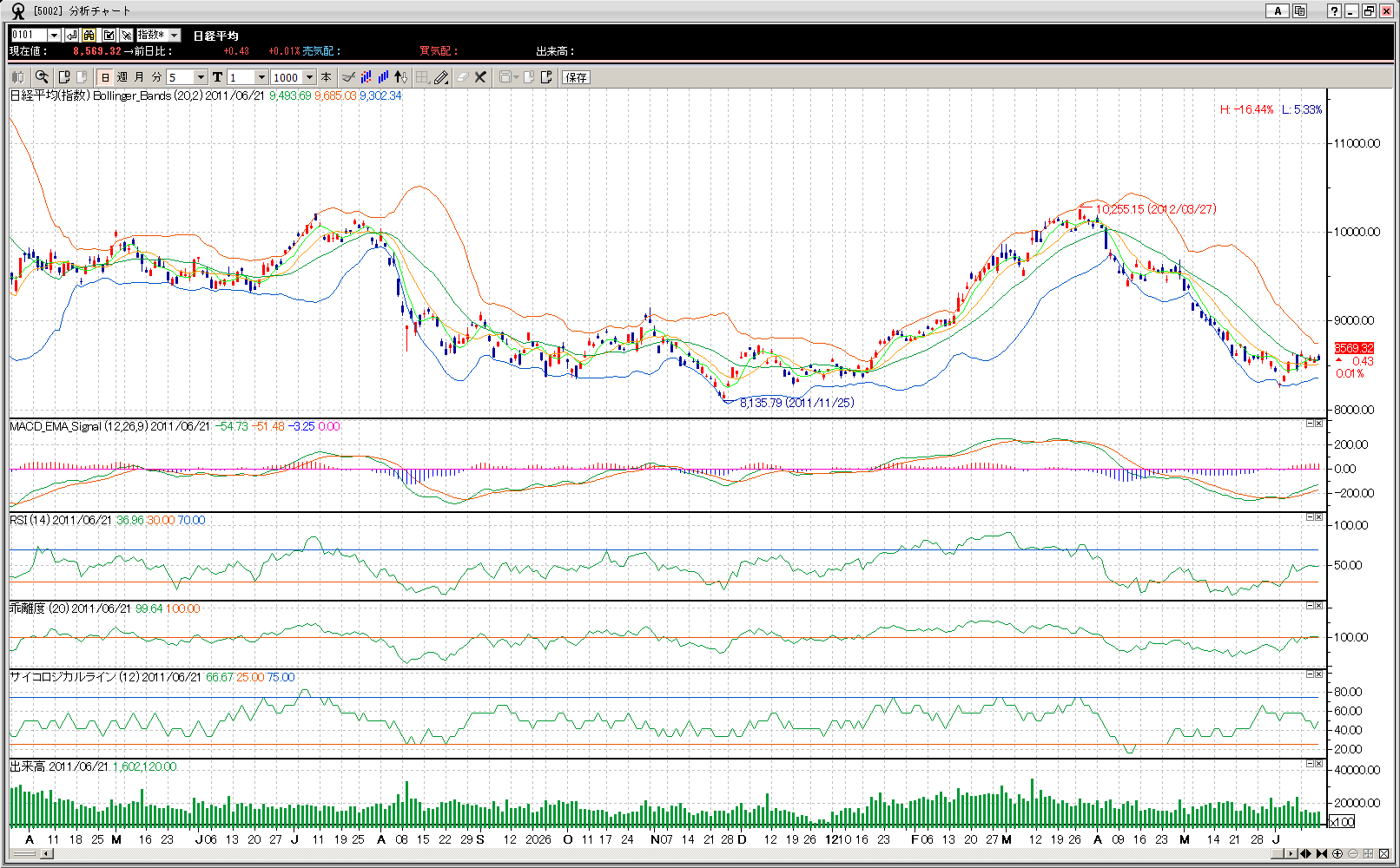Switch to weekly period 週
Viewport: 1400px width, 868px height.
122,77
